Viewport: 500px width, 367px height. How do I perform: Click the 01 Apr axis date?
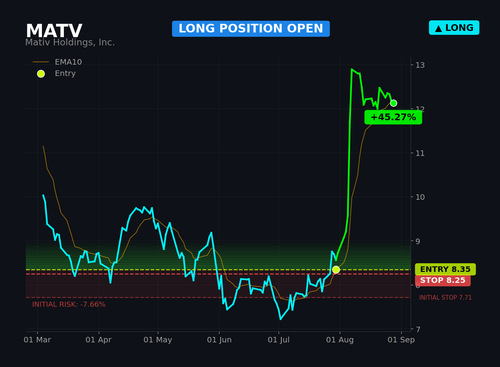(98, 340)
